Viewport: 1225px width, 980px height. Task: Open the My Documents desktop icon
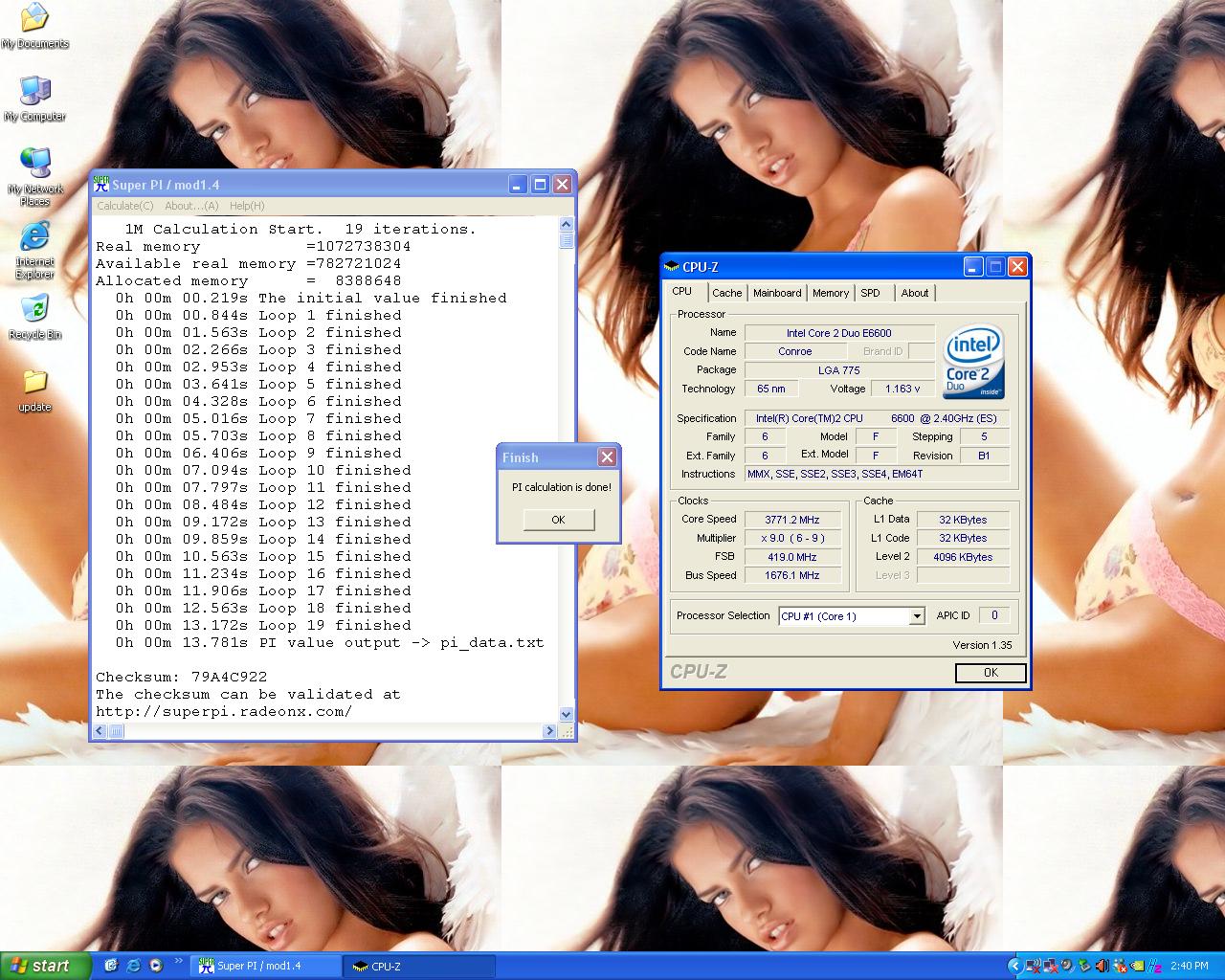pos(34,26)
